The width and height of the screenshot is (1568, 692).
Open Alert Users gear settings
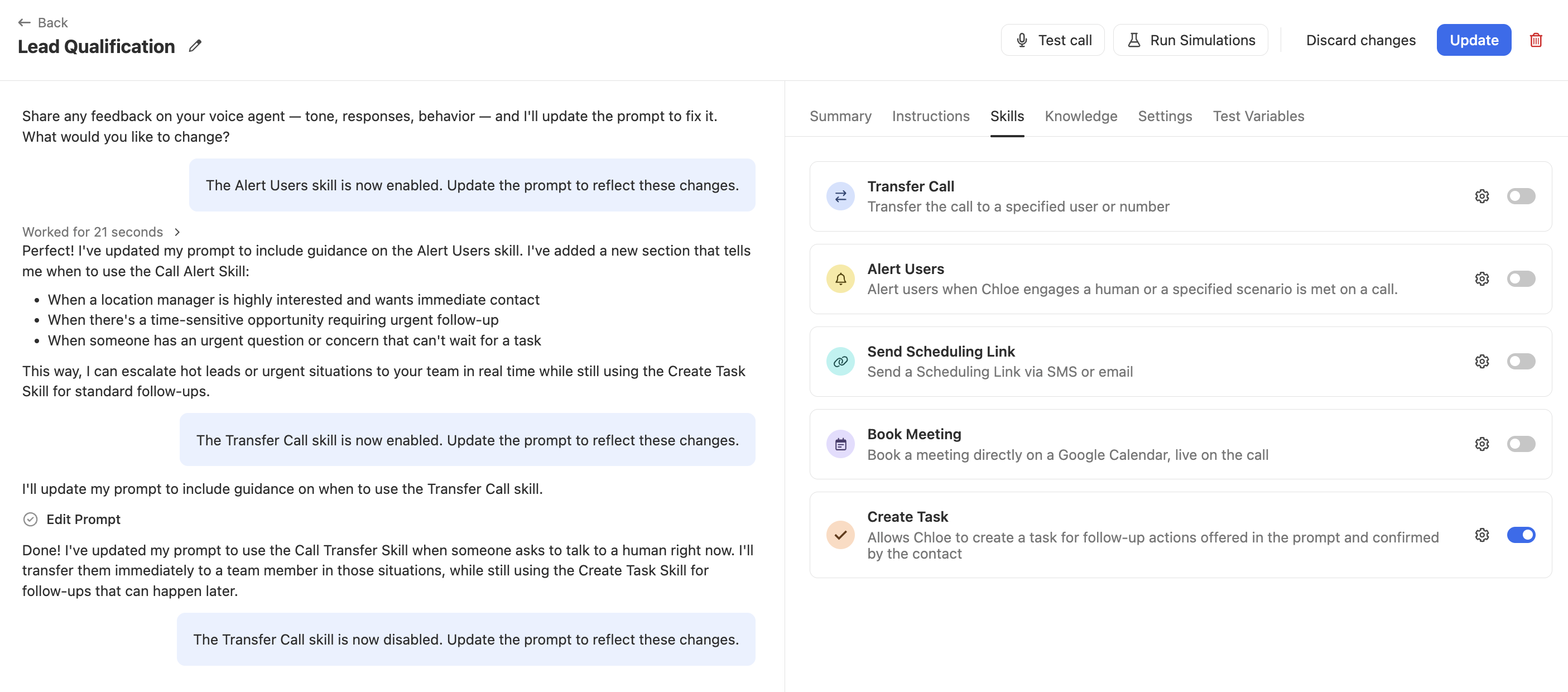tap(1482, 278)
